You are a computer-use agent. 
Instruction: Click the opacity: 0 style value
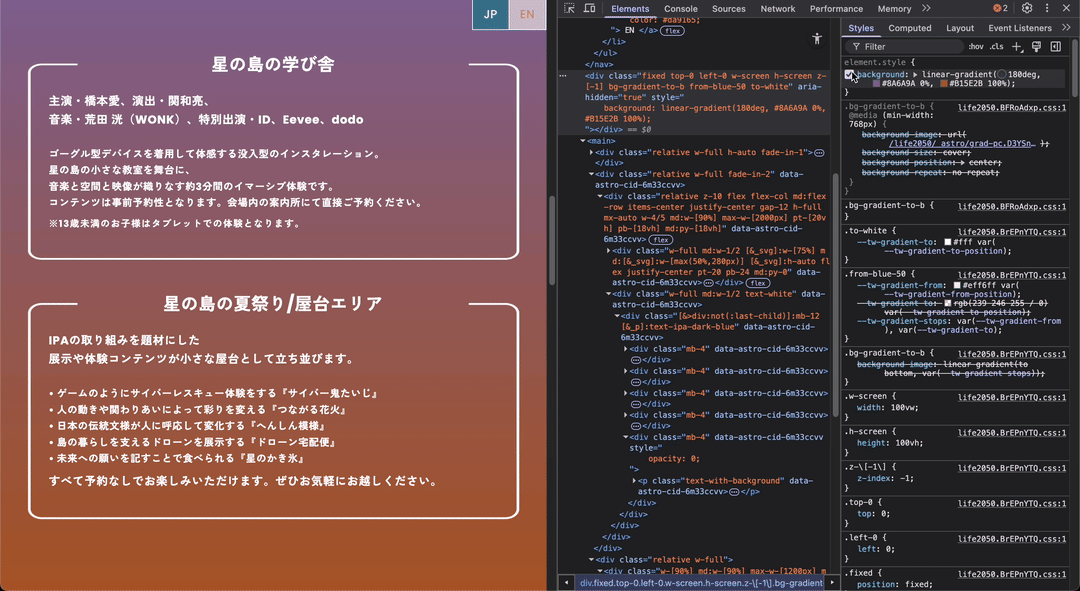click(673, 459)
